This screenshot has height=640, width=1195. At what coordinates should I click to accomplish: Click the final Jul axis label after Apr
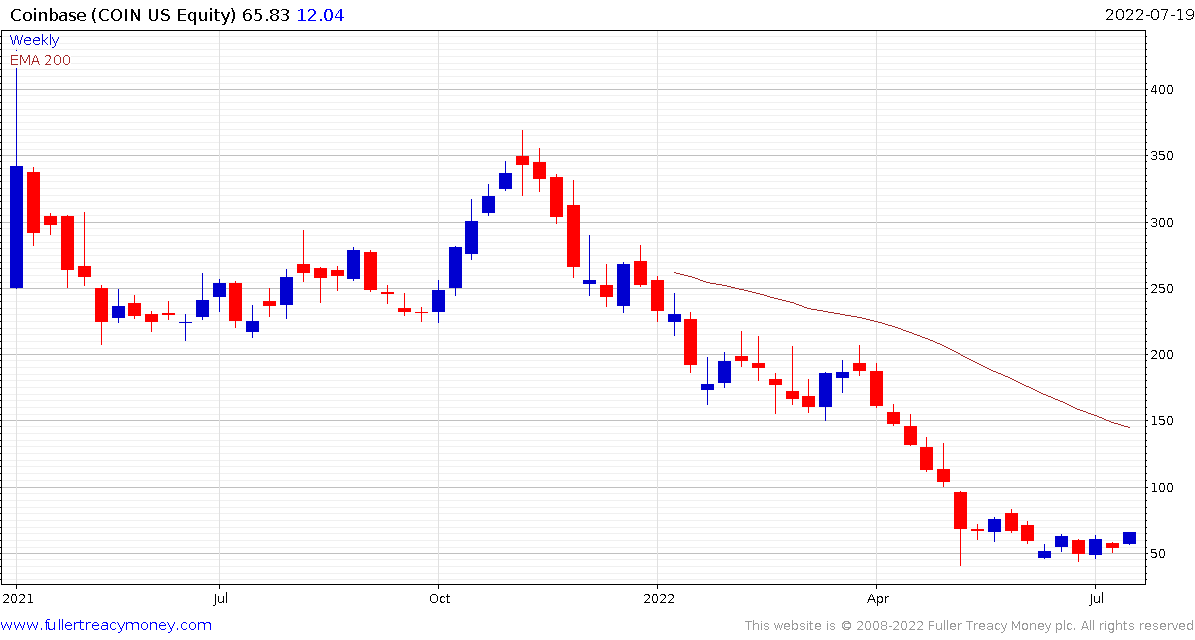1096,598
